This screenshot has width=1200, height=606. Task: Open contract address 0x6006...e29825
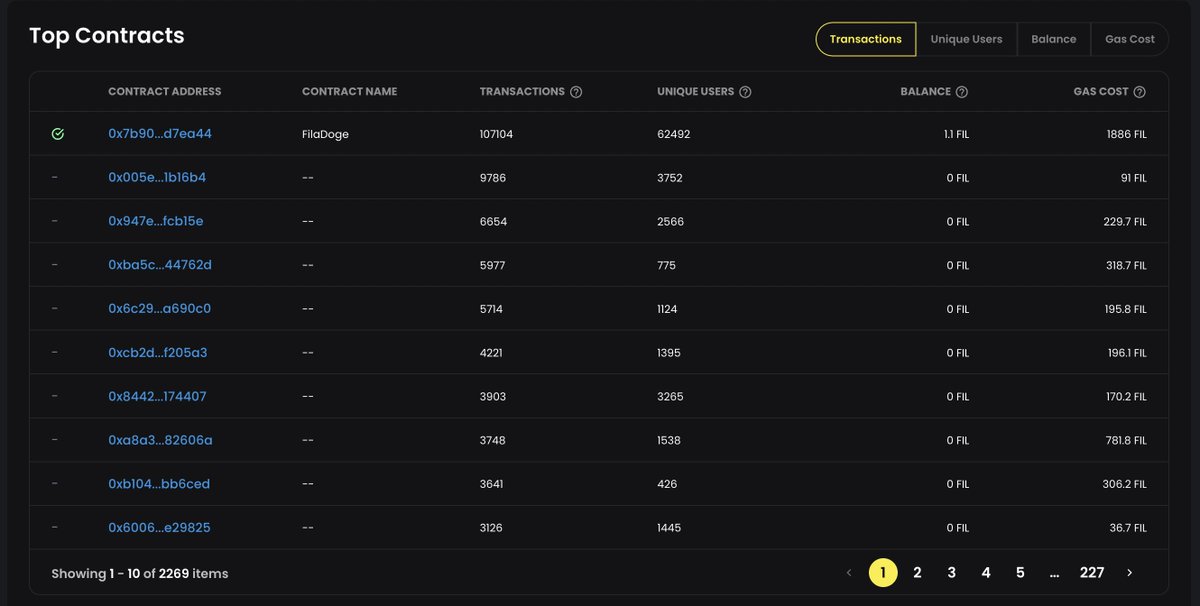159,528
